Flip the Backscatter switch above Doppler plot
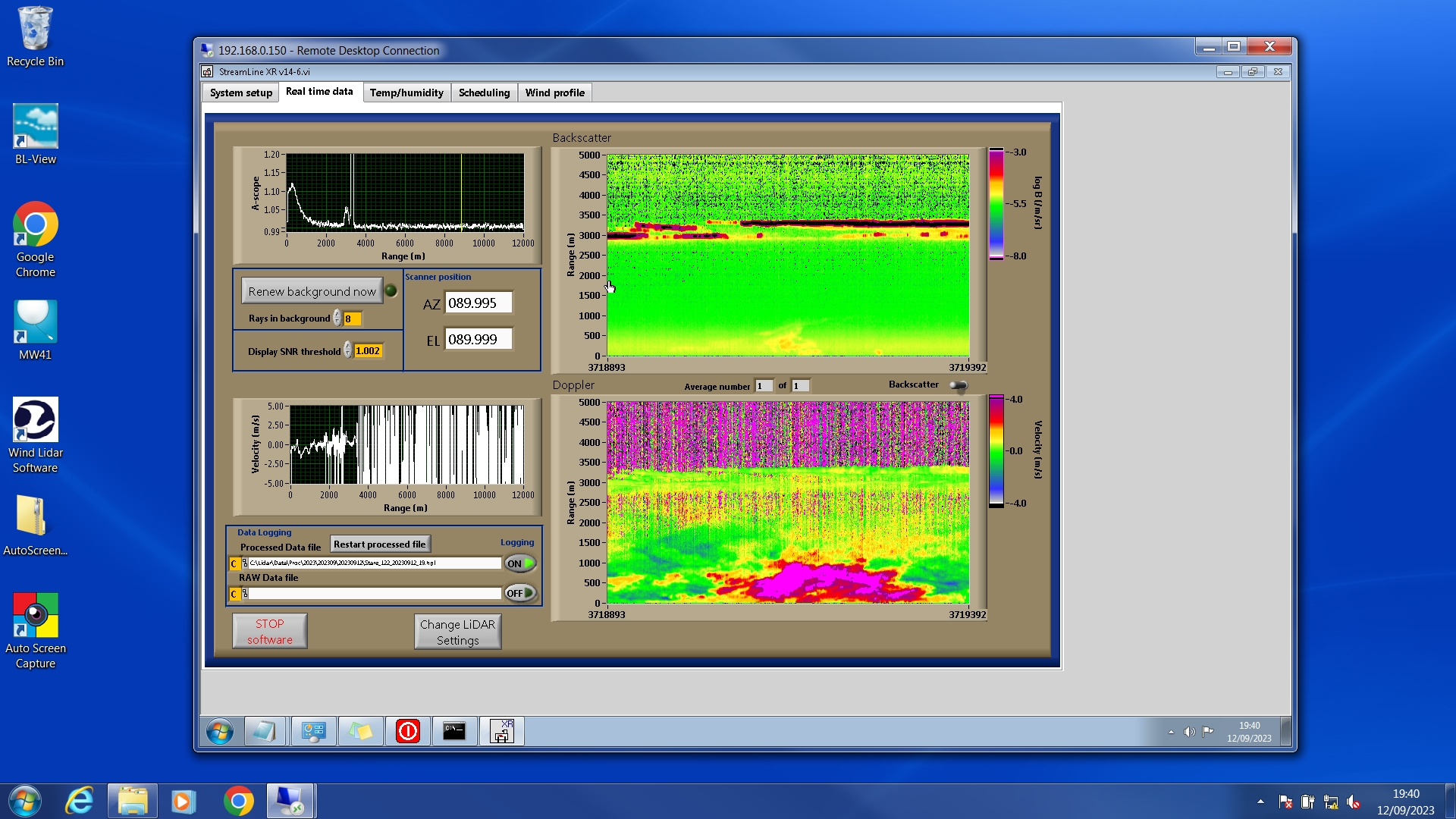 (x=959, y=386)
